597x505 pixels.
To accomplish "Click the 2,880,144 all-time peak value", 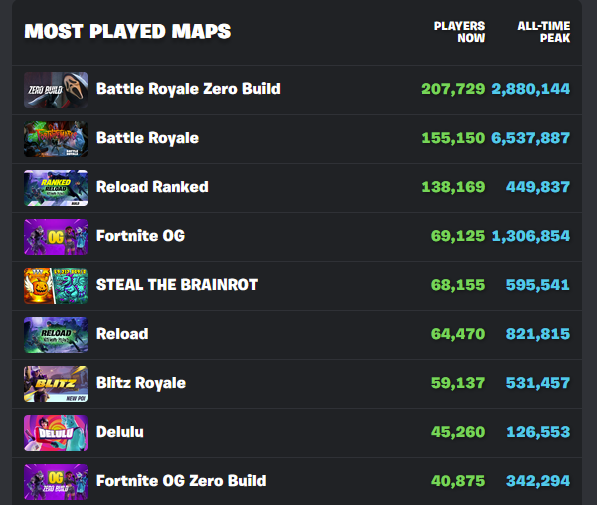I will pyautogui.click(x=531, y=89).
